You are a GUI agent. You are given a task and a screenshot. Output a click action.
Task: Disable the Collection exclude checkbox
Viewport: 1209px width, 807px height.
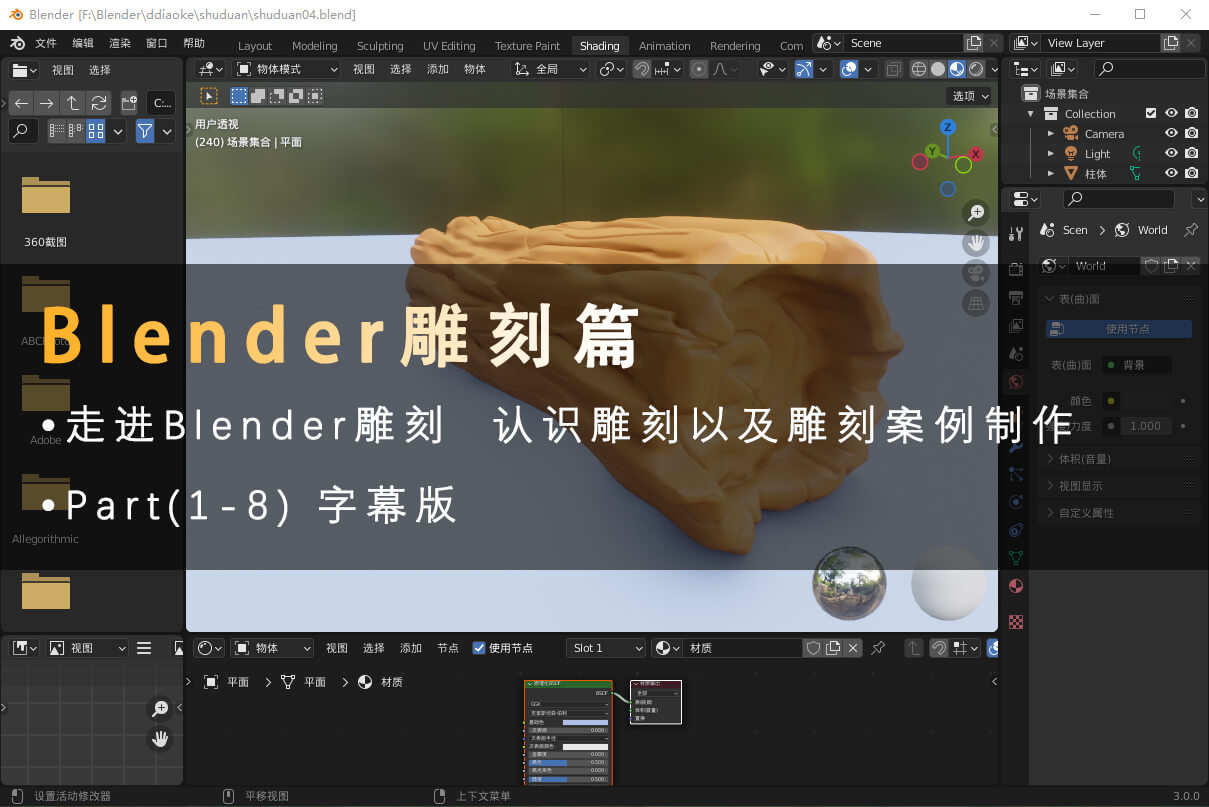click(1151, 114)
